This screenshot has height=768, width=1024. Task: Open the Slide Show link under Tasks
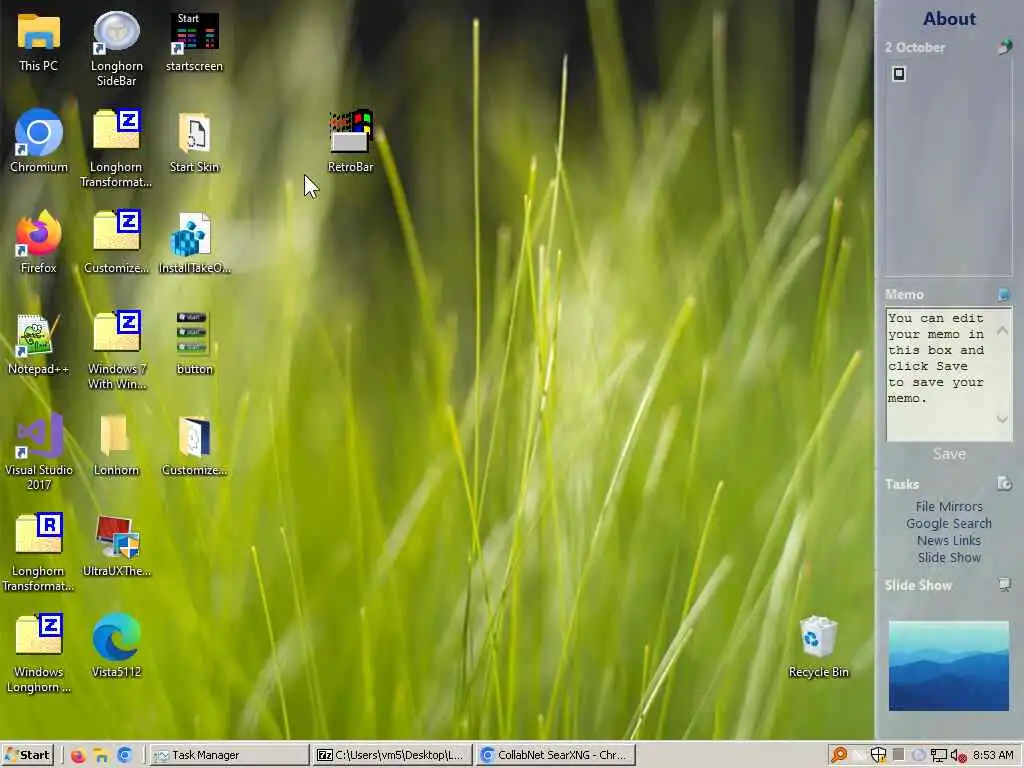click(949, 558)
